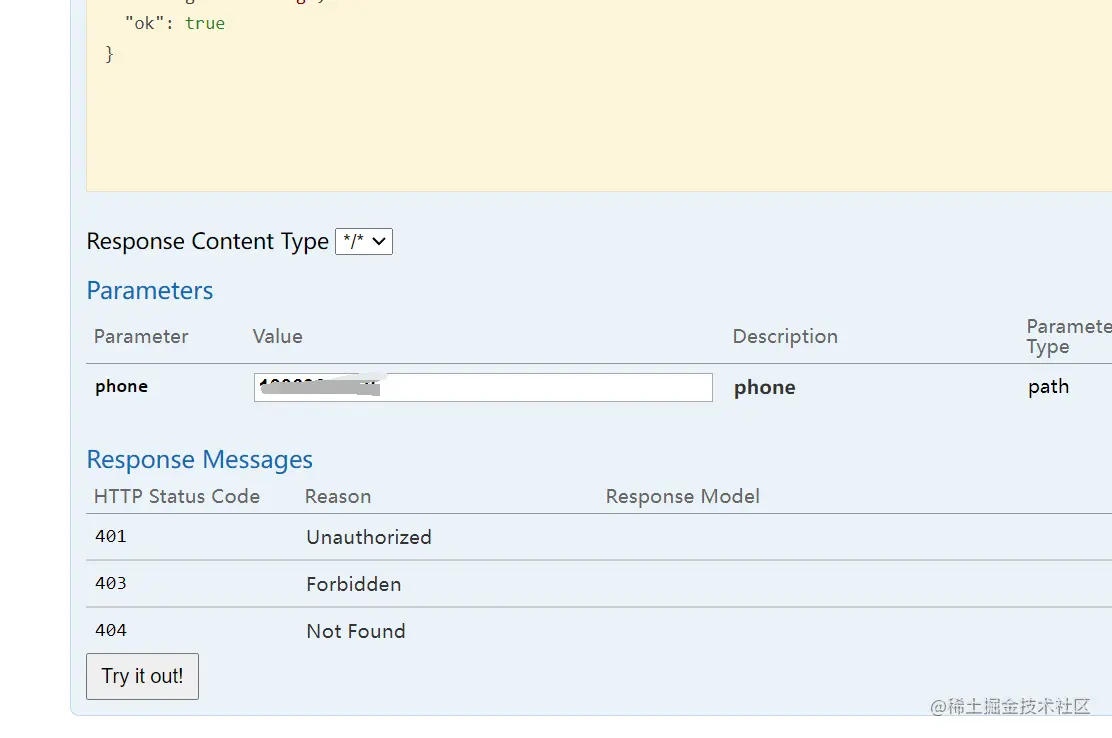Select the Parameters section heading

coord(150,291)
